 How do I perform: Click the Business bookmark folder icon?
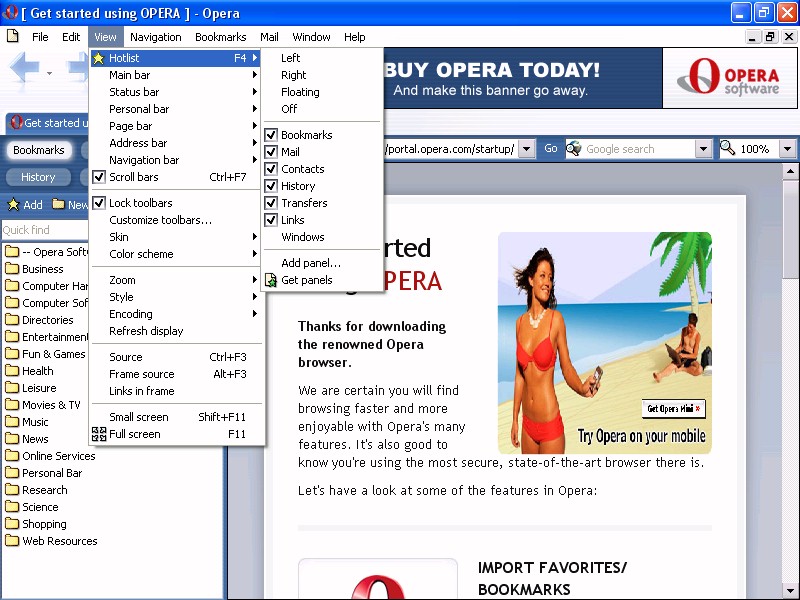pyautogui.click(x=12, y=268)
